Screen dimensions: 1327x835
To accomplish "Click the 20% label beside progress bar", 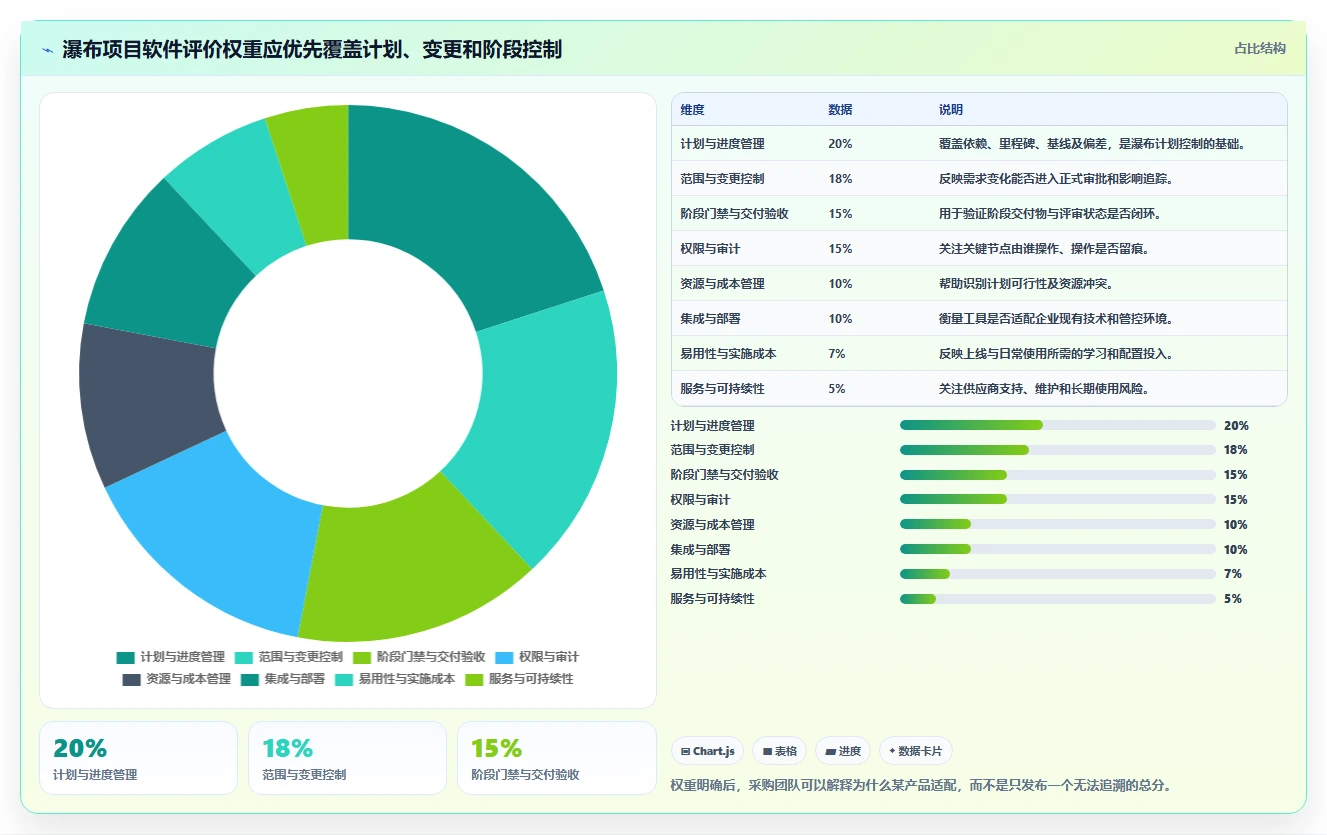I will coord(1236,425).
